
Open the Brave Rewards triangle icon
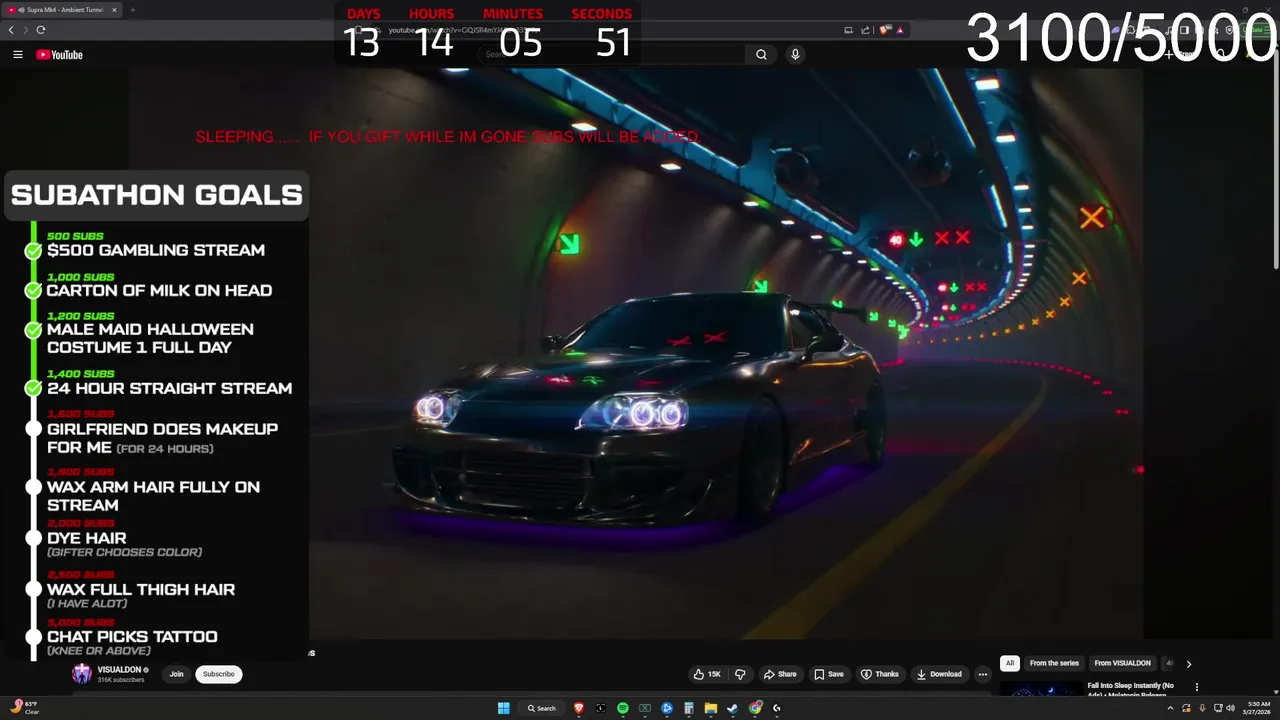pos(900,30)
